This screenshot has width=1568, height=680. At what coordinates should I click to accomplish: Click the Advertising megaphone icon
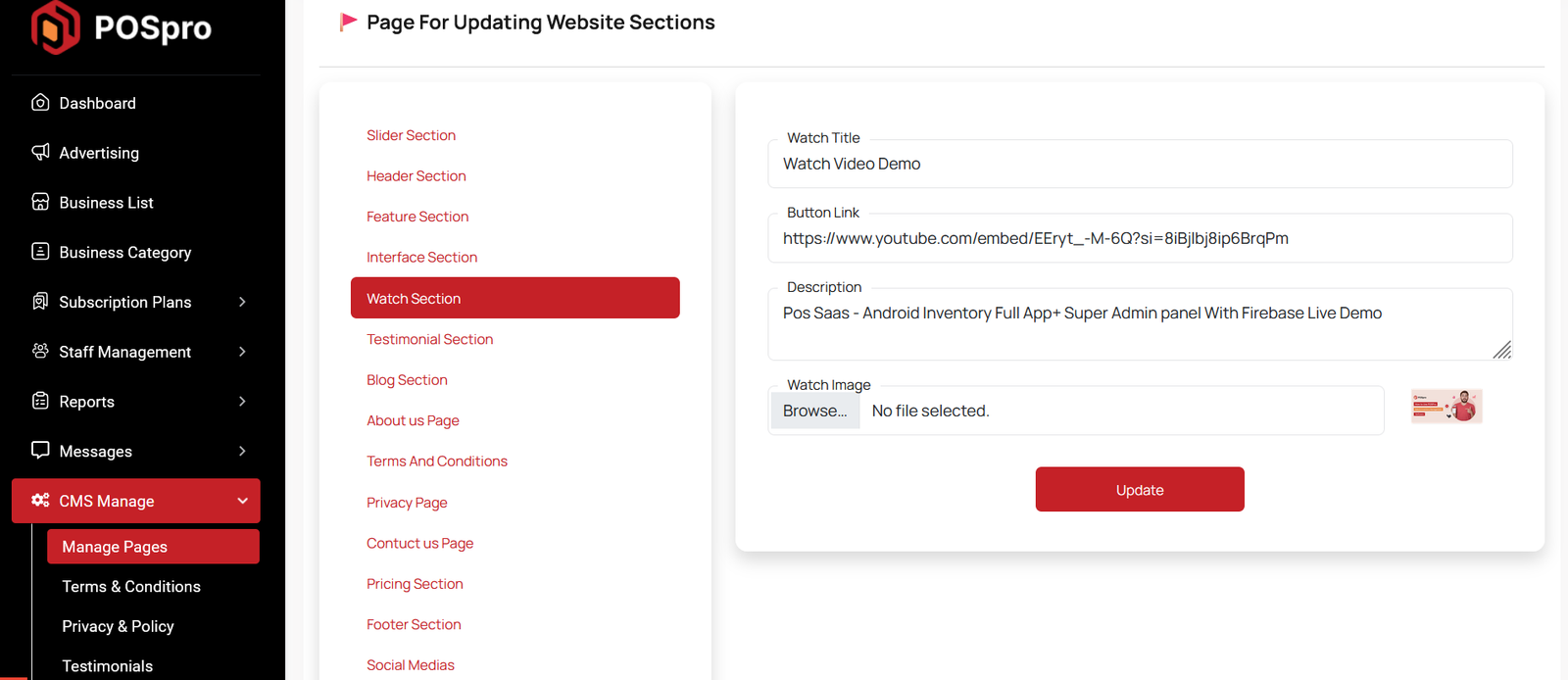[x=40, y=152]
